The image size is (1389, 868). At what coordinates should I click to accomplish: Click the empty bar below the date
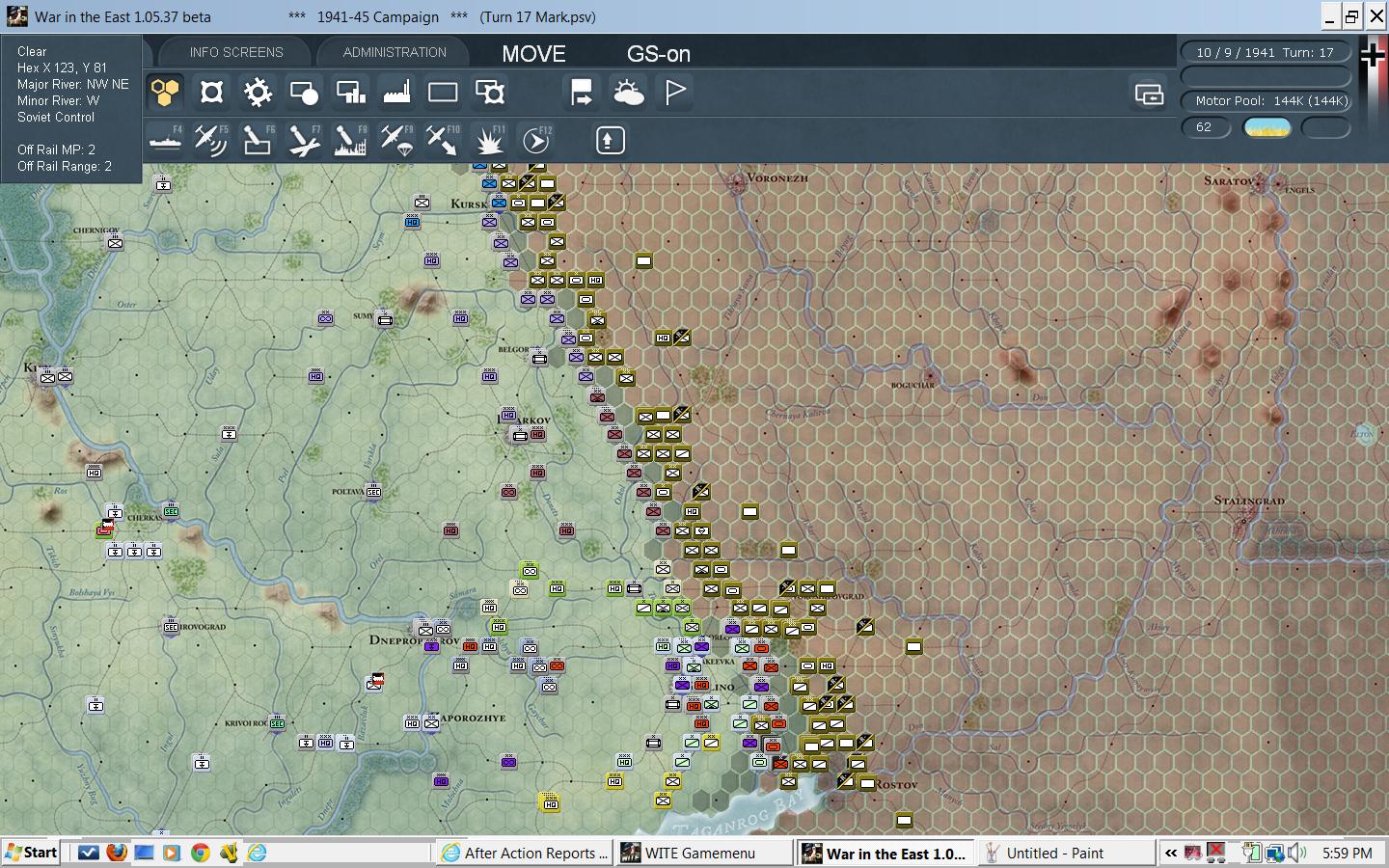point(1265,76)
